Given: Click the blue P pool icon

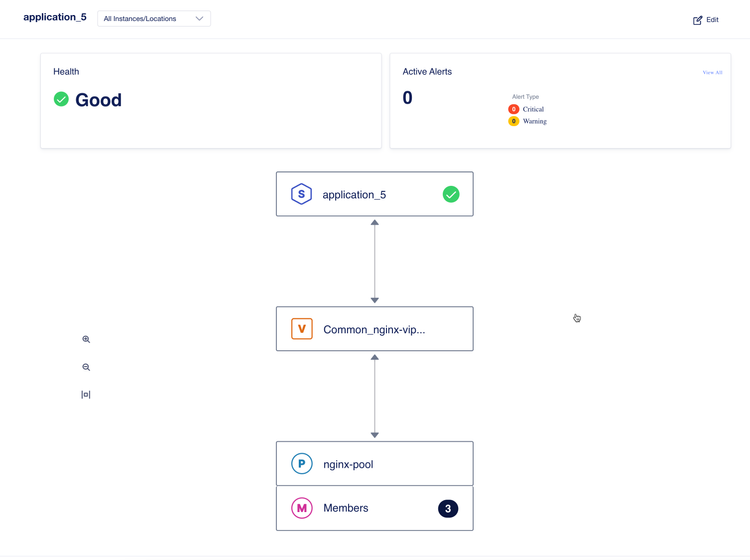Looking at the screenshot, I should [301, 464].
